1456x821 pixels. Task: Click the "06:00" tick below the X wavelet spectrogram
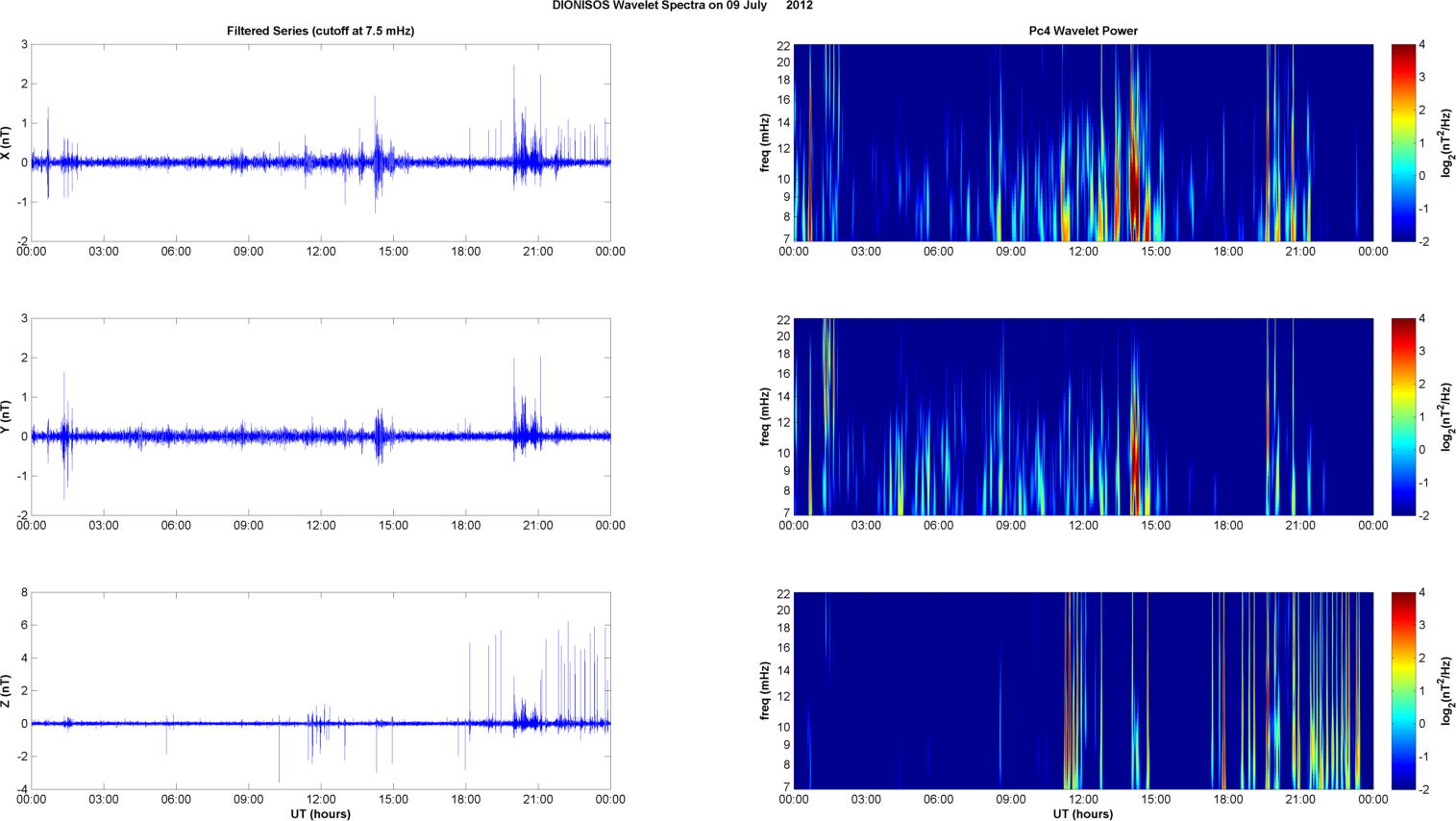(939, 252)
